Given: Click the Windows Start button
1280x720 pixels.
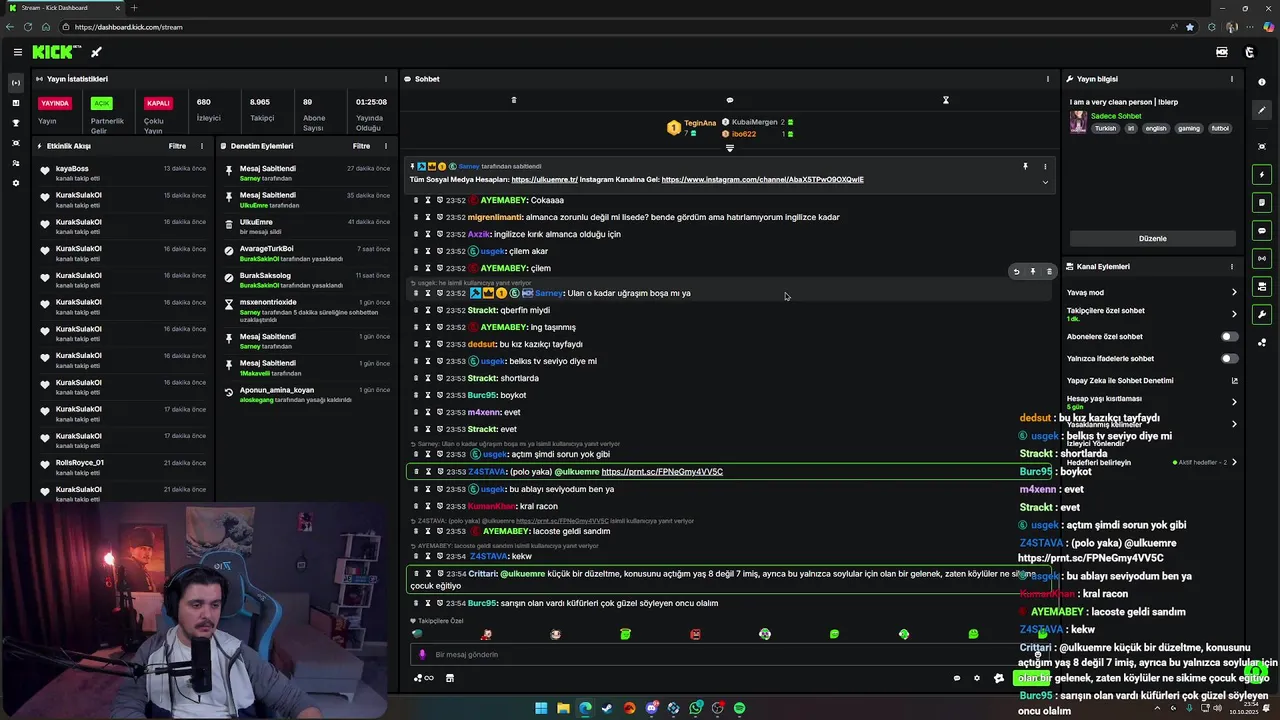Looking at the screenshot, I should [x=541, y=708].
